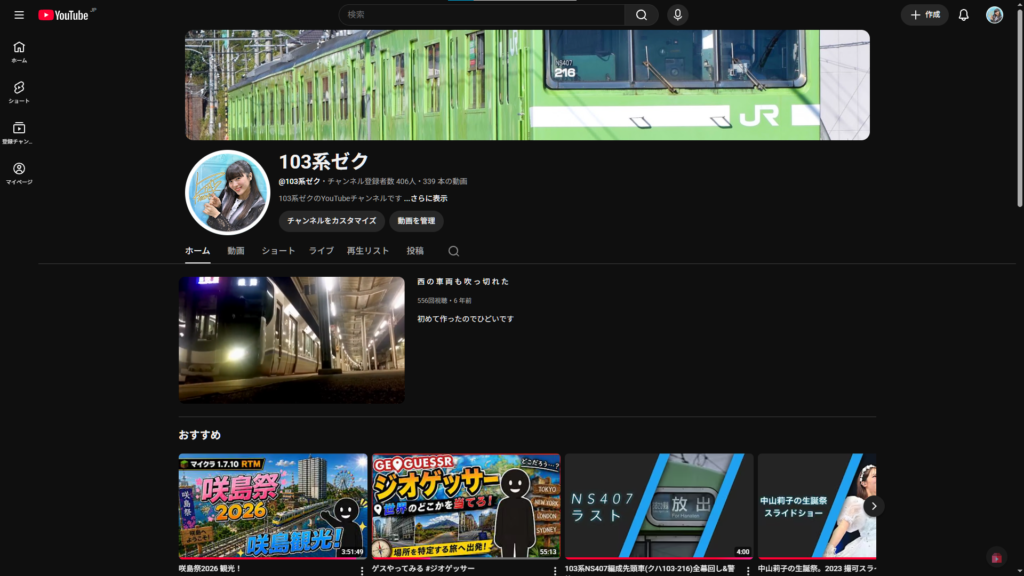Click the featured train video thumbnail
The image size is (1024, 576).
(291, 340)
